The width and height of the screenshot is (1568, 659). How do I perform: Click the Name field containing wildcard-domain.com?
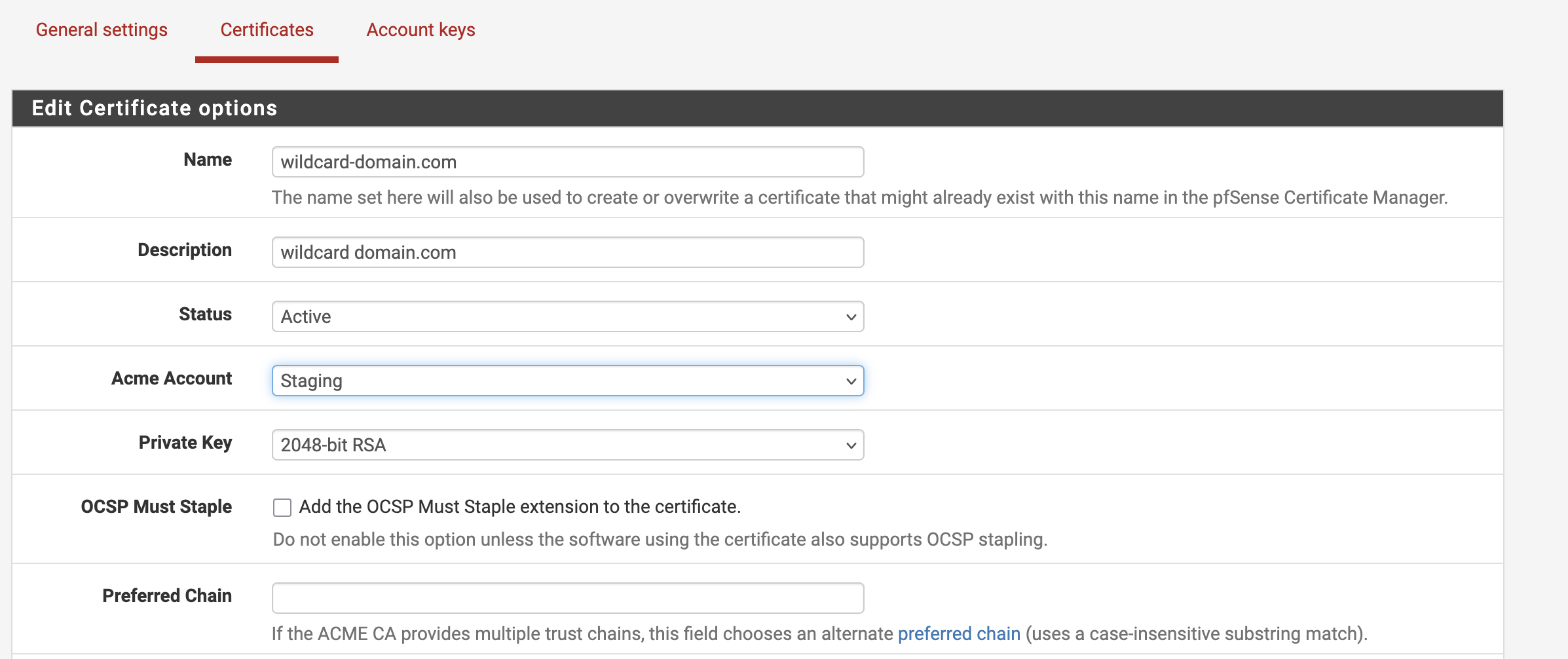tap(567, 162)
